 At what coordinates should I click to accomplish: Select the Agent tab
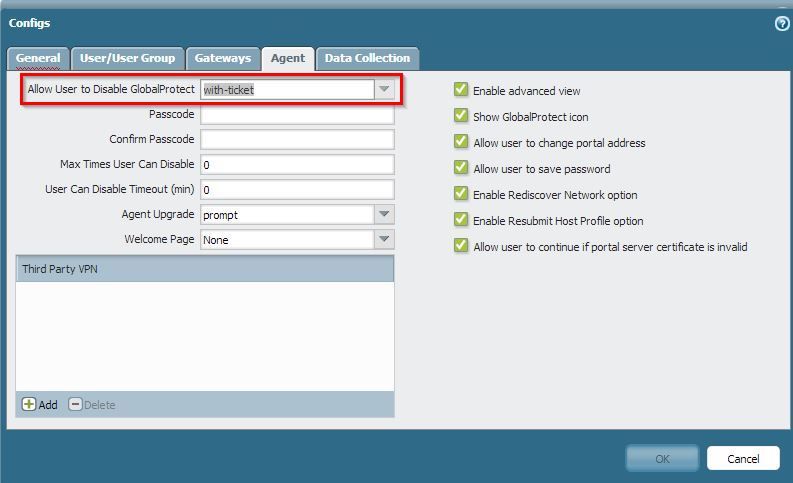(x=288, y=59)
